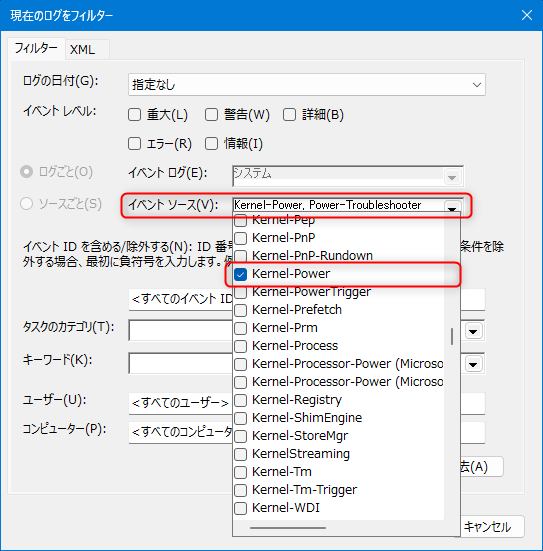Viewport: 543px width, 551px height.
Task: Select the ログごと(O) radio button
Action: [x=26, y=172]
